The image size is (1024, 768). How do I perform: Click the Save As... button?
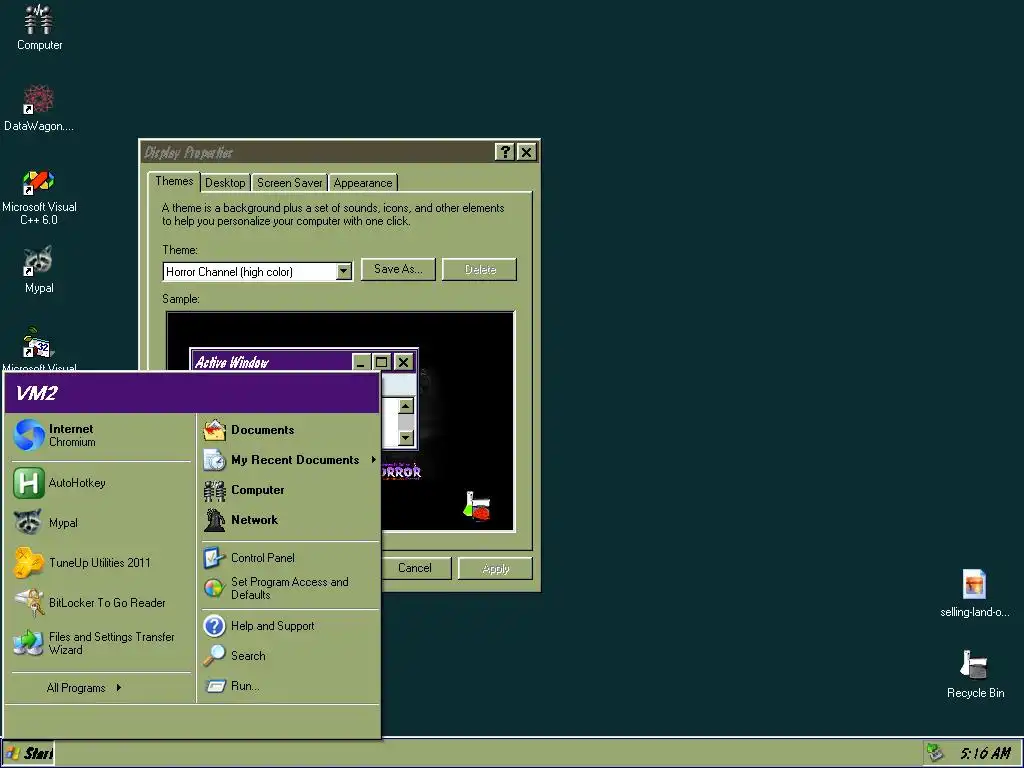pos(398,269)
